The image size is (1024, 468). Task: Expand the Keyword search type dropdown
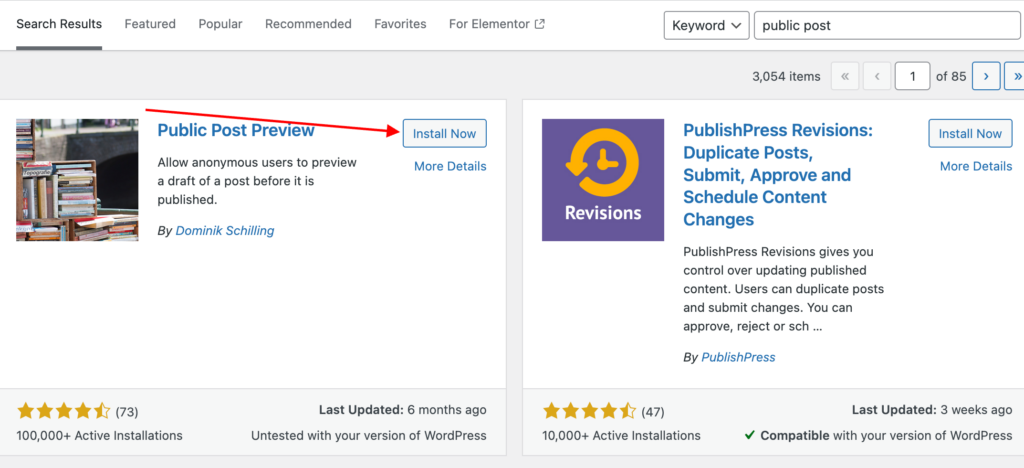pyautogui.click(x=706, y=25)
